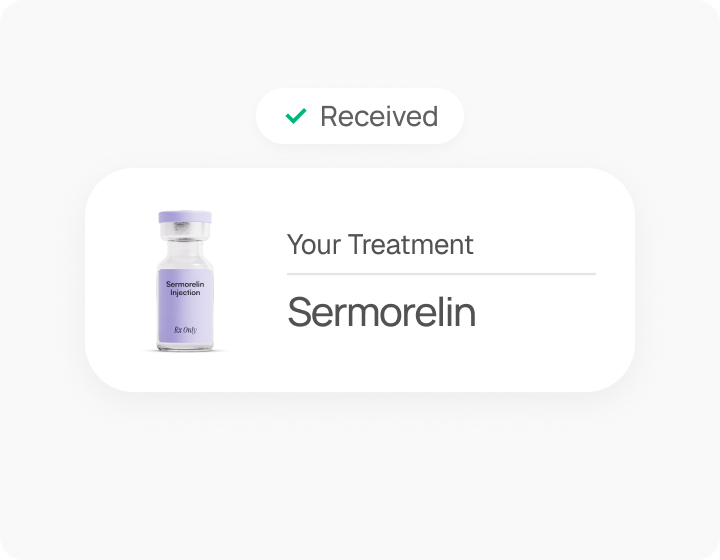
Task: Click the green checkmark icon
Action: (x=296, y=116)
